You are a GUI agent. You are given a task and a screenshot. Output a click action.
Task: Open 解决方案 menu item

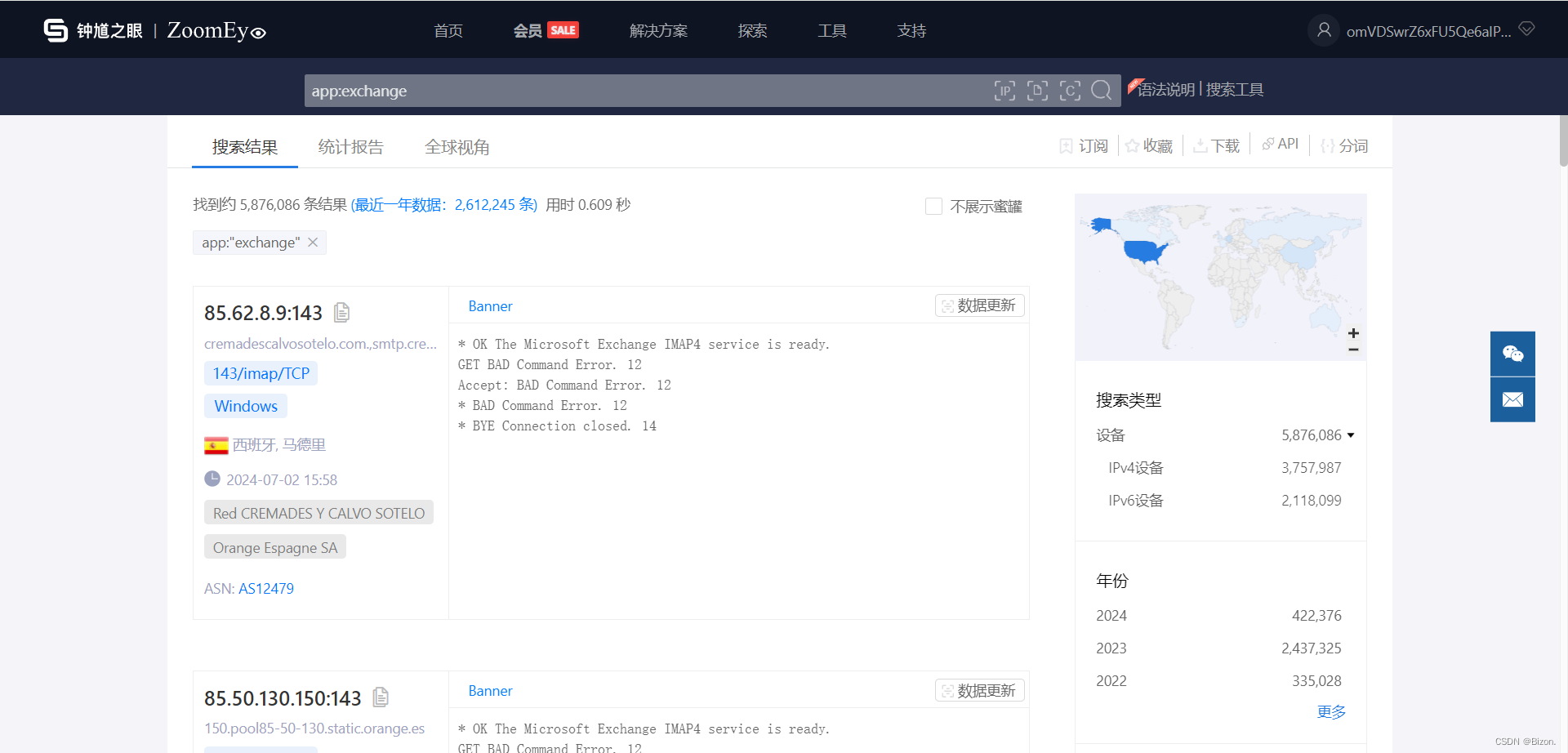(x=658, y=30)
